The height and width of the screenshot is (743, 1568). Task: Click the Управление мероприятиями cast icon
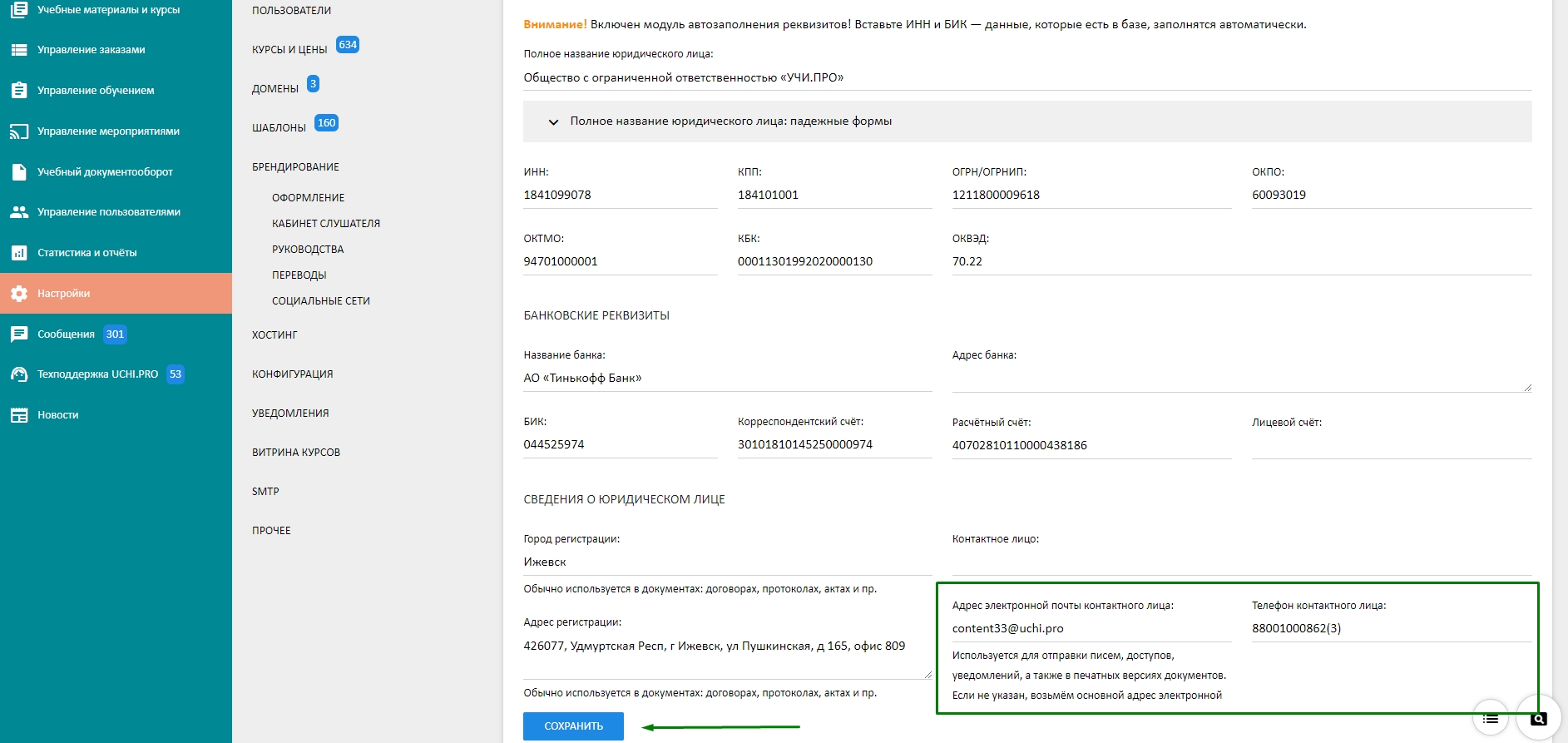pyautogui.click(x=19, y=131)
